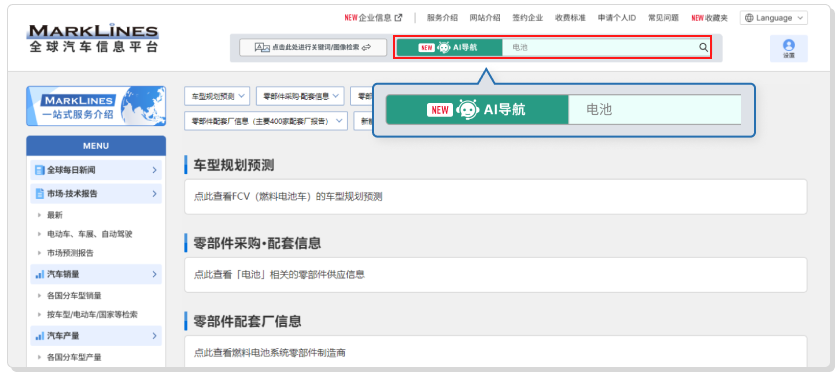The image size is (840, 385).
Task: Click the green AI导航 button
Action: pos(449,47)
